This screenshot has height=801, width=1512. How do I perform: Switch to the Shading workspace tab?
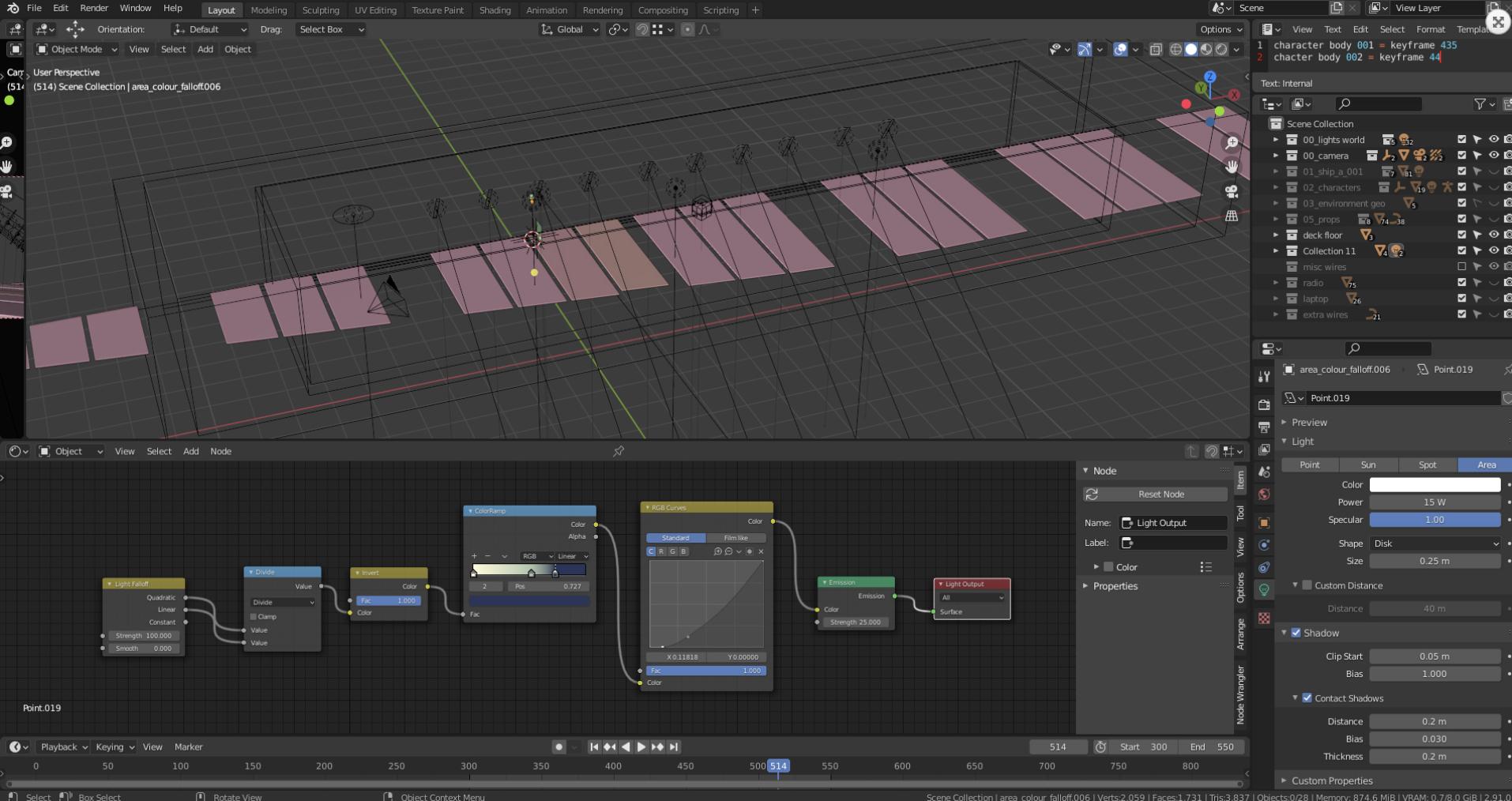495,10
